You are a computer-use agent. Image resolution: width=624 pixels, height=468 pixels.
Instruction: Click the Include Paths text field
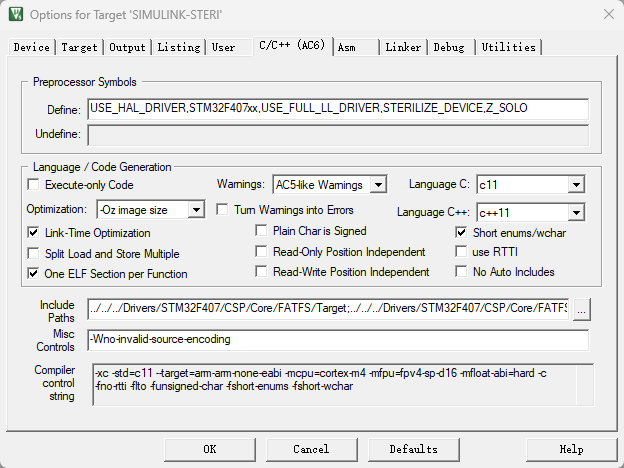328,309
